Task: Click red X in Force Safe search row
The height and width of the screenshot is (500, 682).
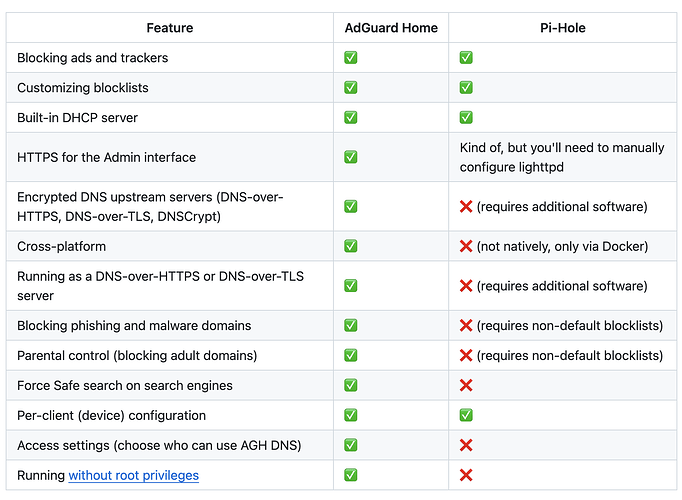Action: point(466,385)
